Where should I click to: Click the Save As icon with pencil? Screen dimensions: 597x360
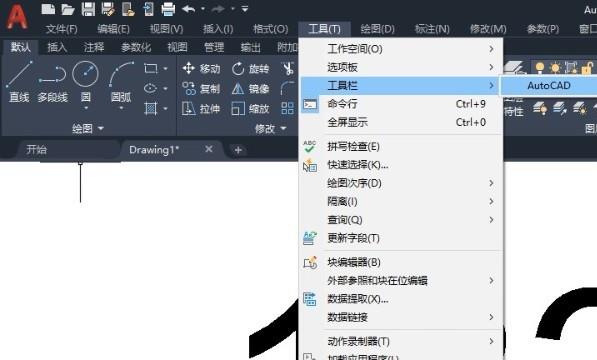(x=108, y=9)
